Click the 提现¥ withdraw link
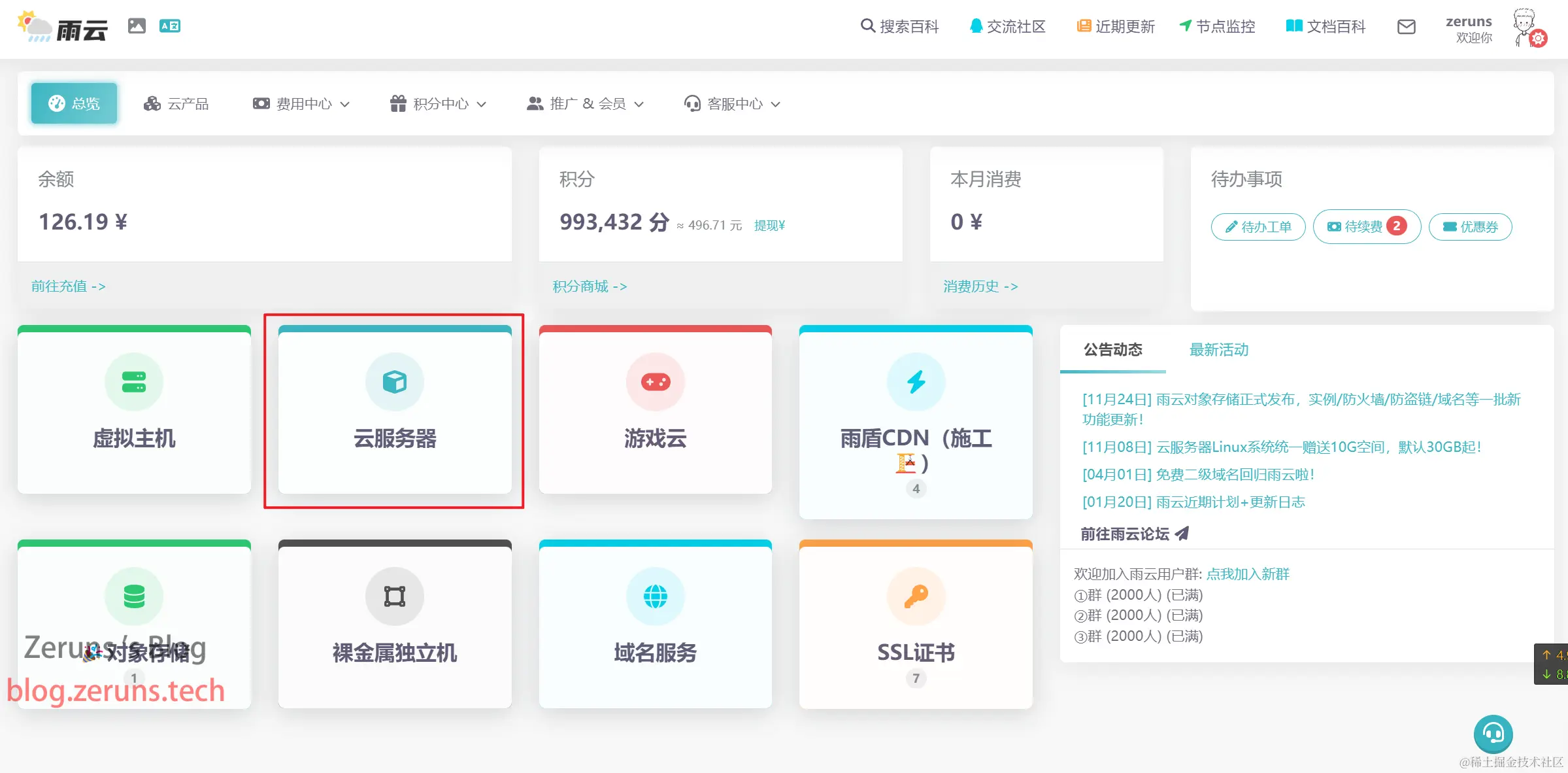The width and height of the screenshot is (1568, 773). [769, 226]
